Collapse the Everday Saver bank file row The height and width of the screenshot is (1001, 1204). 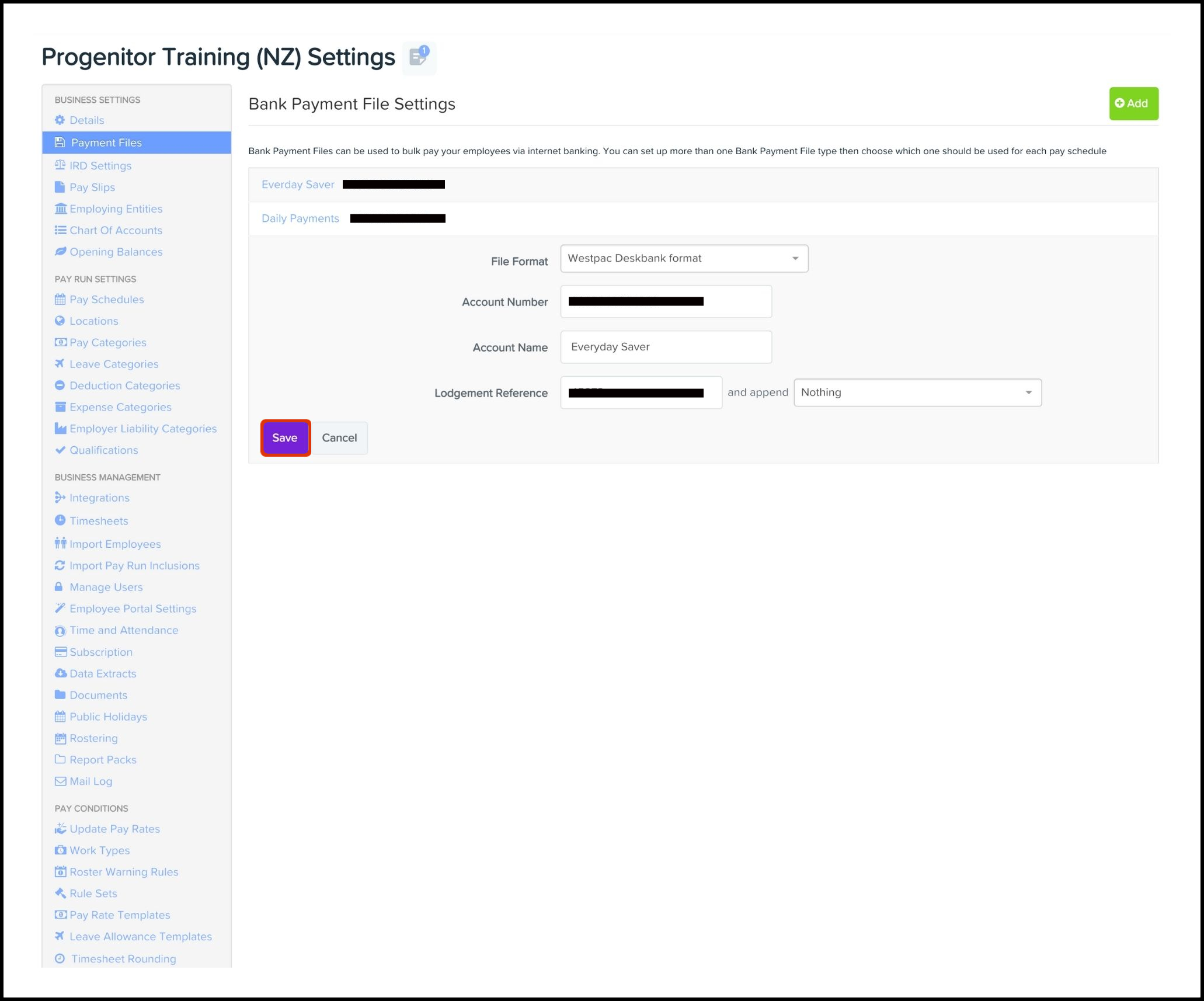298,185
